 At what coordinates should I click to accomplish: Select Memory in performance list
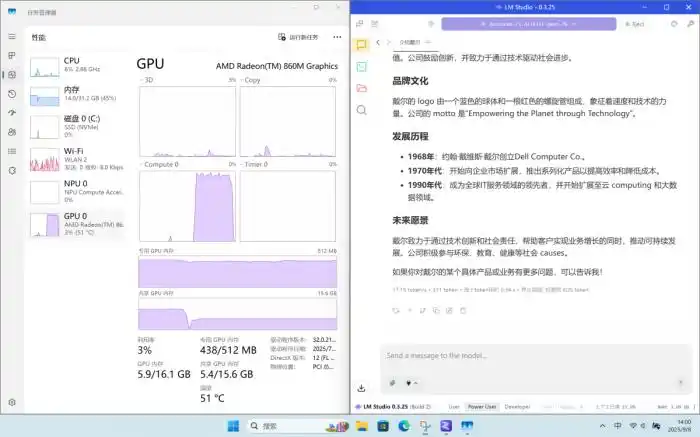coord(77,95)
